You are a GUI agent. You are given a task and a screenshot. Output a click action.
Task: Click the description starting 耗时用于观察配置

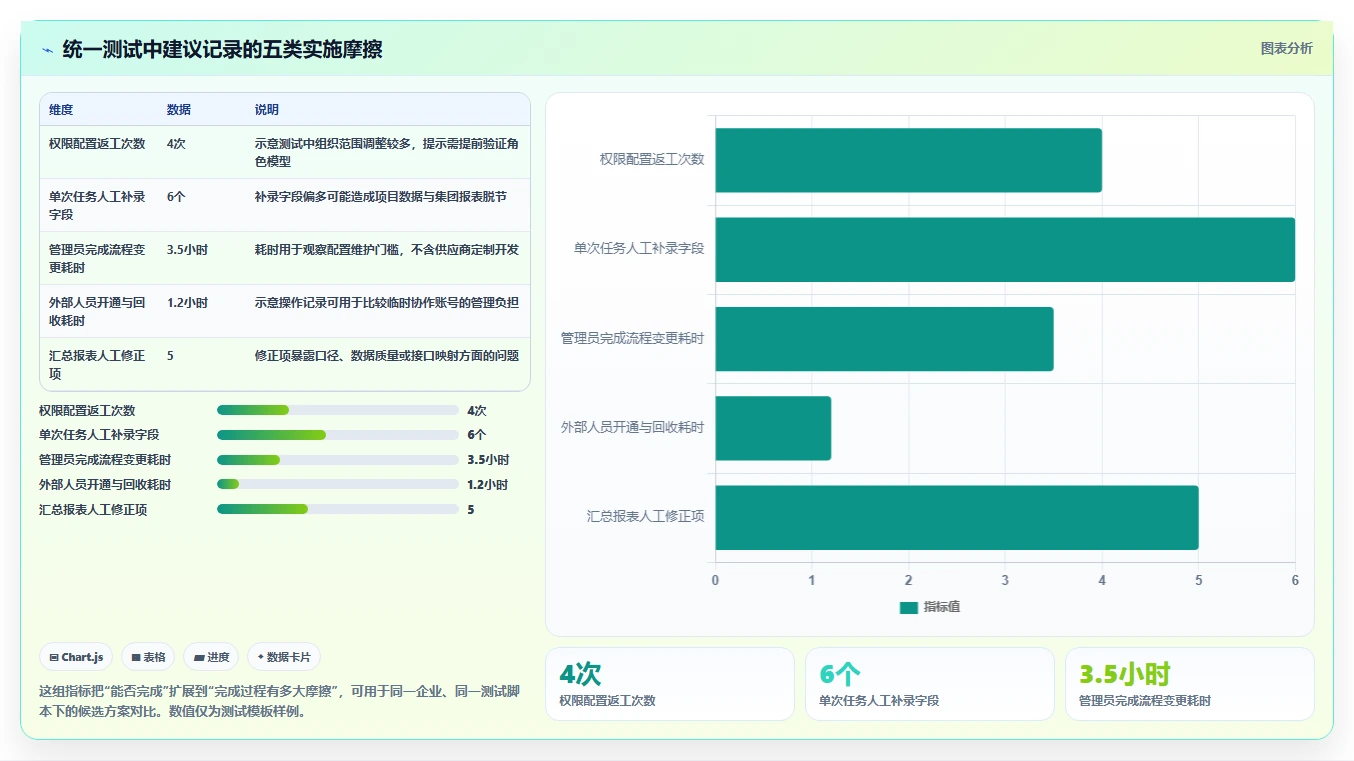(x=387, y=250)
